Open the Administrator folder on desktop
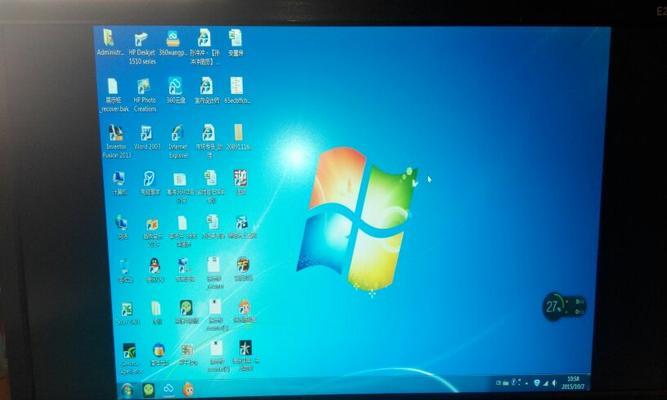The width and height of the screenshot is (667, 400). [109, 43]
